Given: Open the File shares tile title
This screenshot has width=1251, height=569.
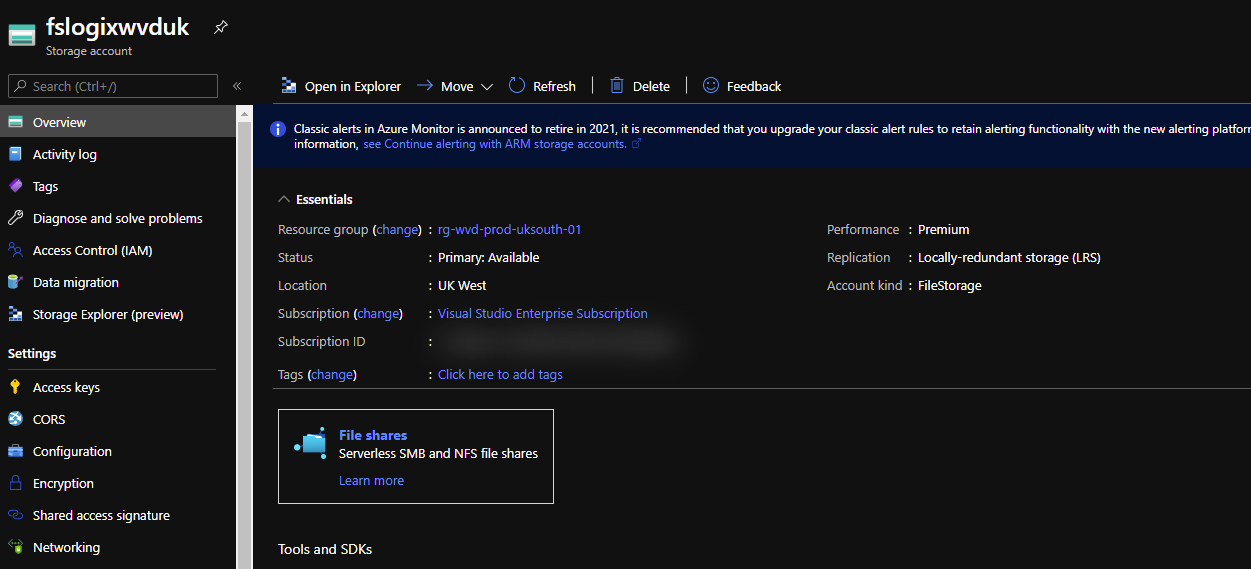Looking at the screenshot, I should [x=373, y=435].
